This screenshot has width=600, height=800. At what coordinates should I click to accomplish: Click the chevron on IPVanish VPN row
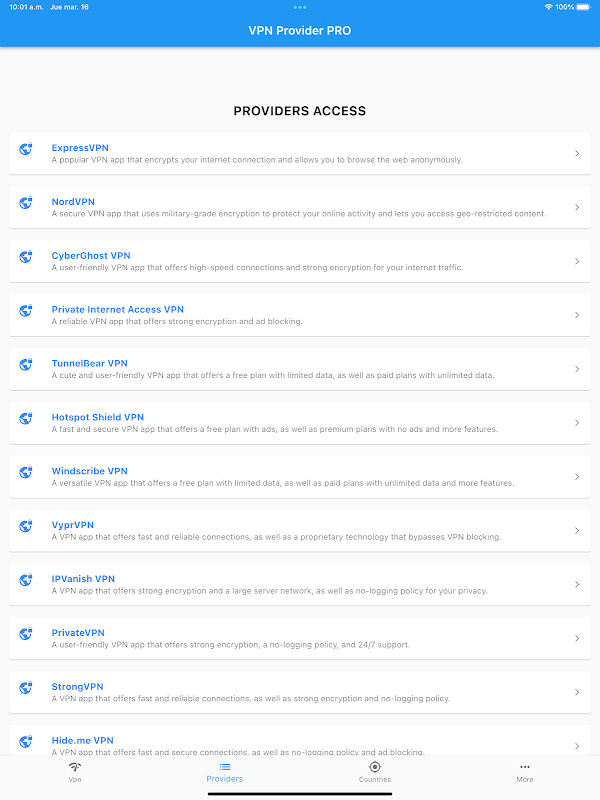click(x=577, y=585)
